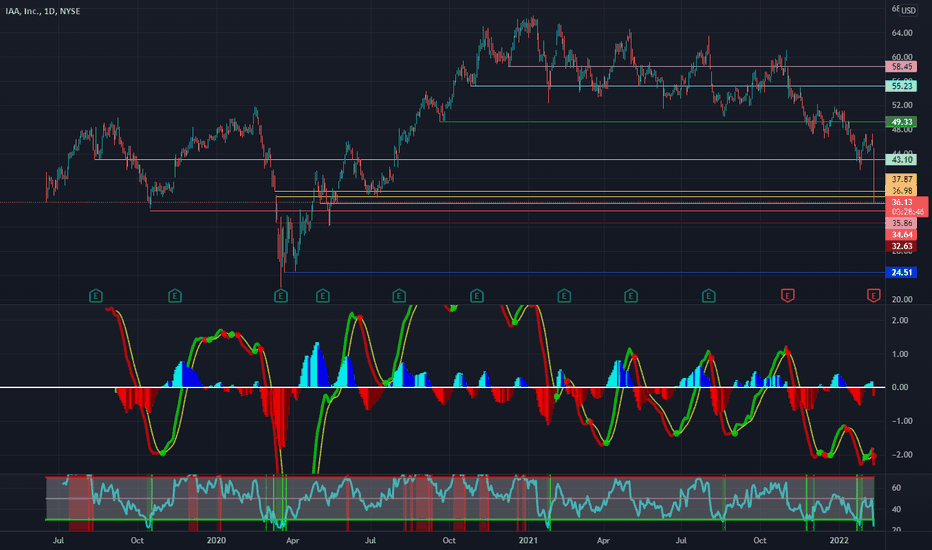932x550 pixels.
Task: Open the earnings marker for November 2019
Action: click(174, 296)
